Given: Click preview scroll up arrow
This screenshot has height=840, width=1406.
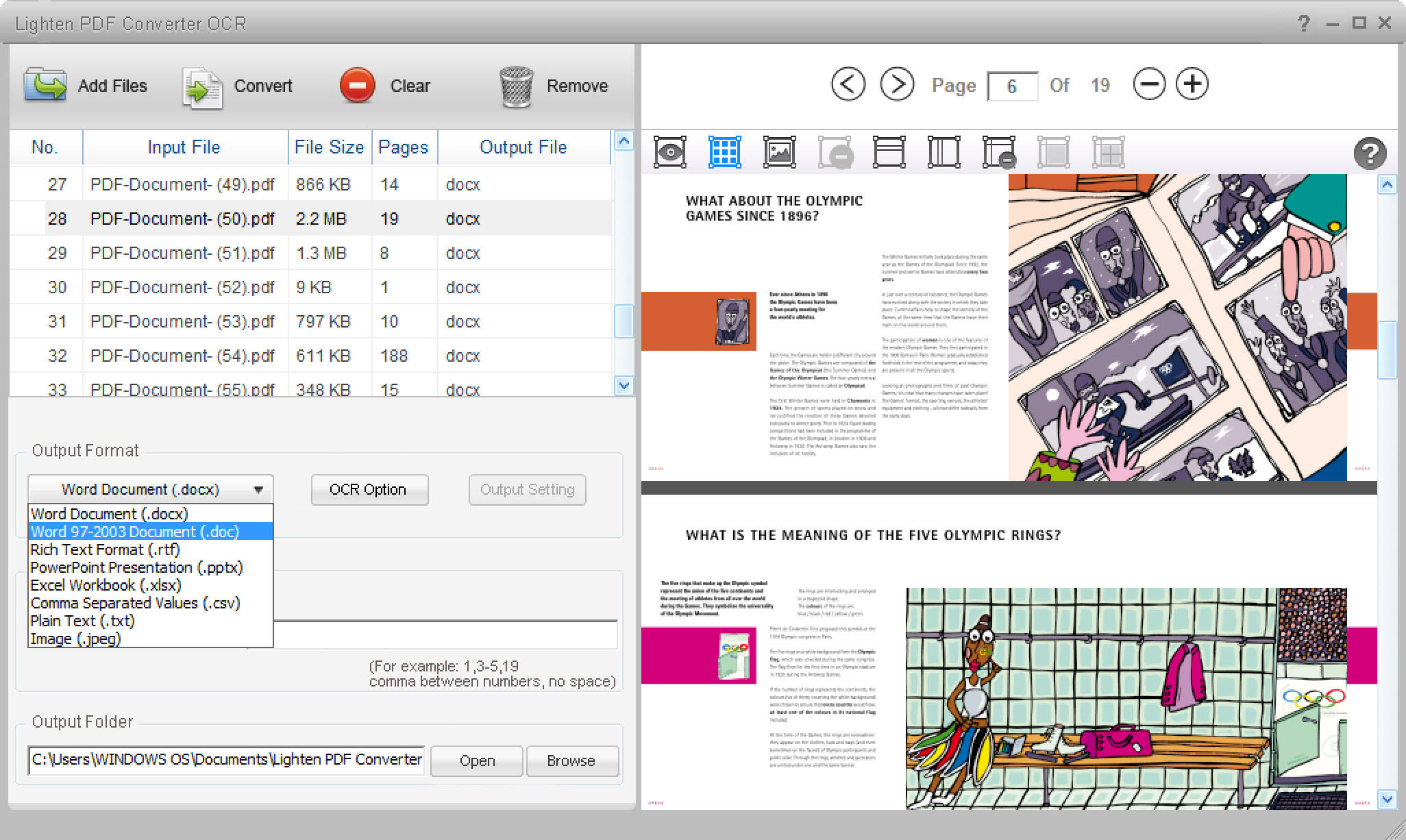Looking at the screenshot, I should click(1387, 184).
